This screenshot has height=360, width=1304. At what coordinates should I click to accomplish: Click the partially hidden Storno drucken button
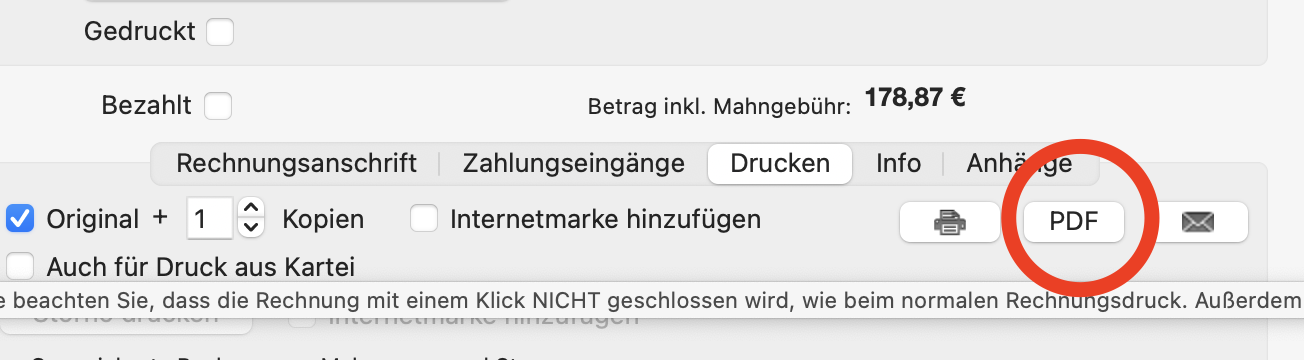[126, 316]
